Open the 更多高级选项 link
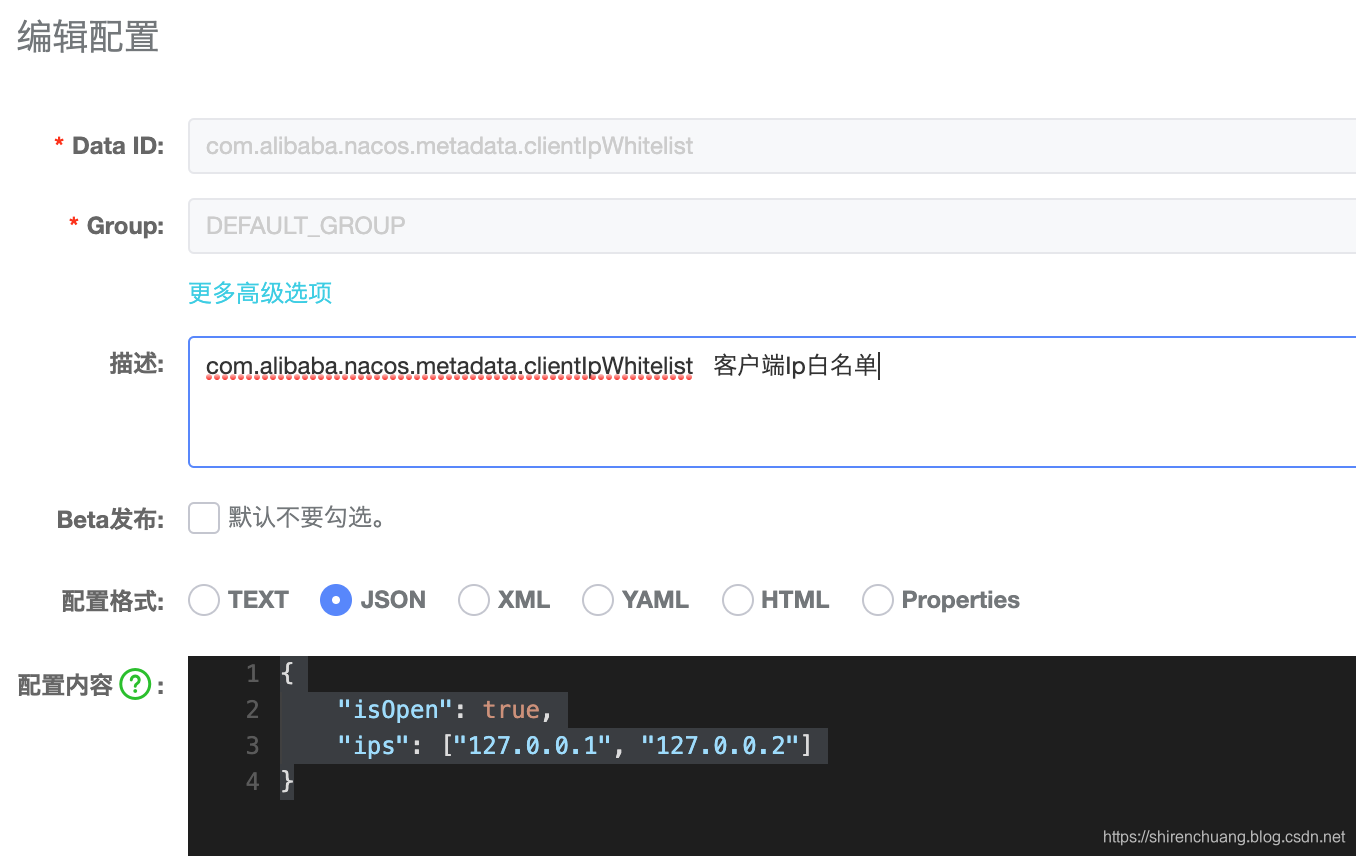 (260, 293)
